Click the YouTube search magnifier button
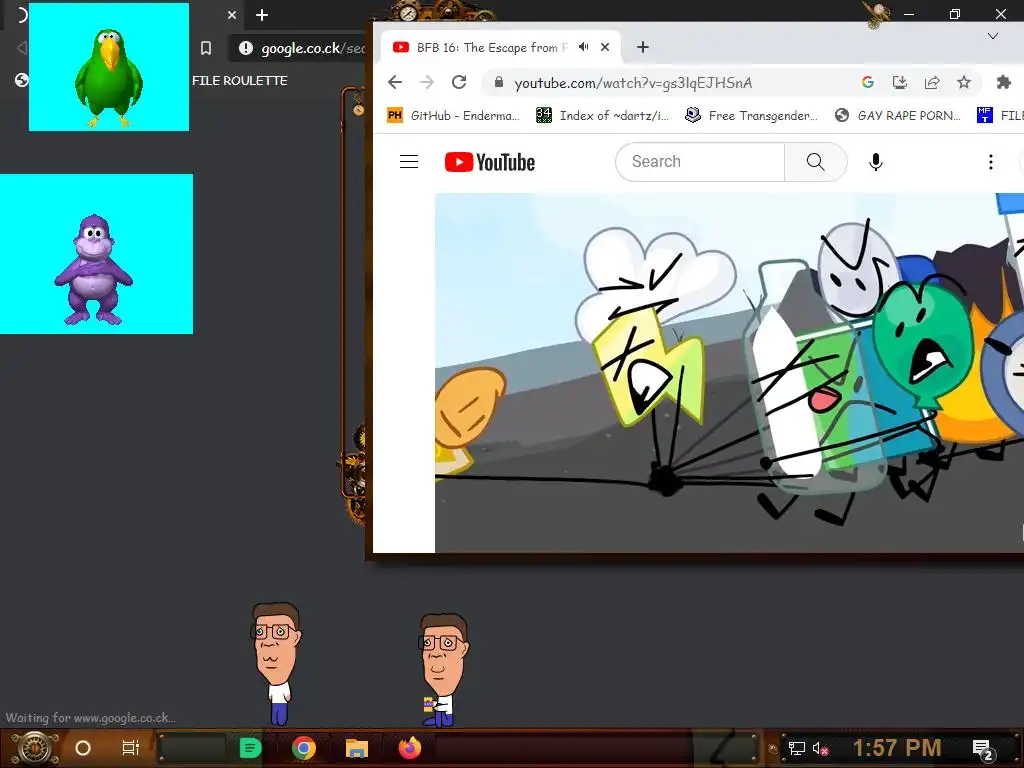Screen dimensions: 1024x768 [x=816, y=161]
